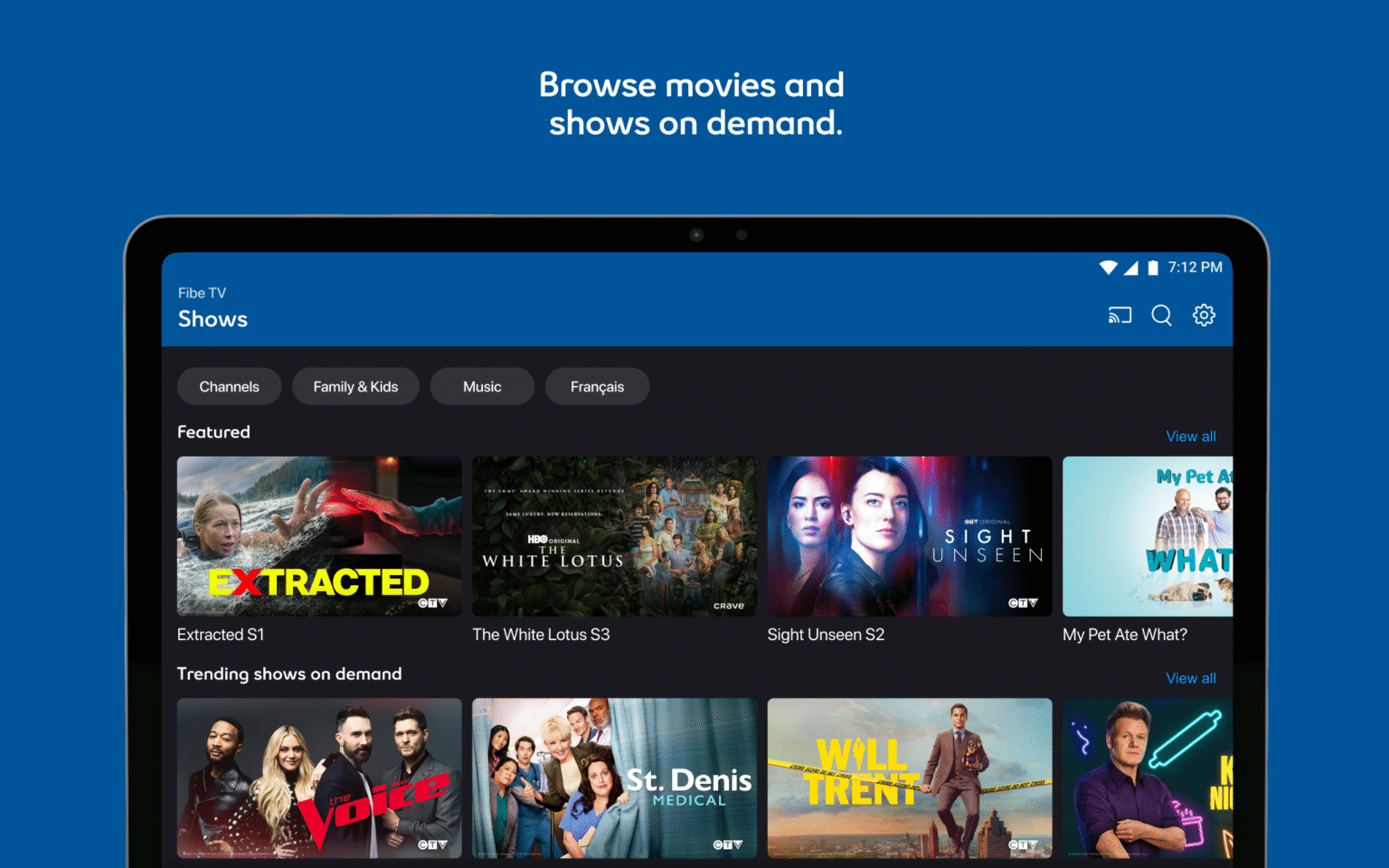Click the Extracted S1 title text
1389x868 pixels.
coord(221,635)
